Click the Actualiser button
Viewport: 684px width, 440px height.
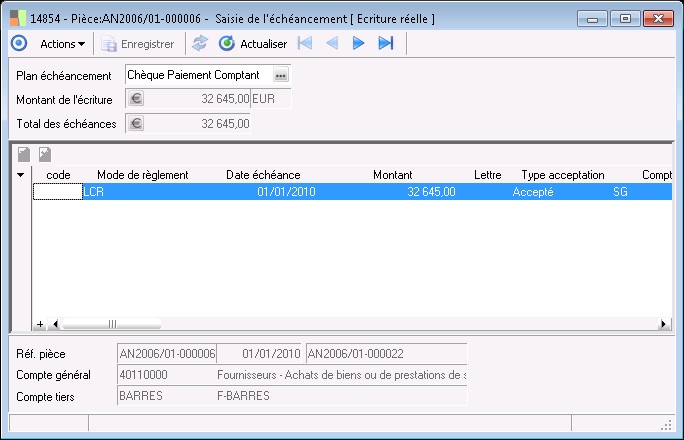(253, 43)
